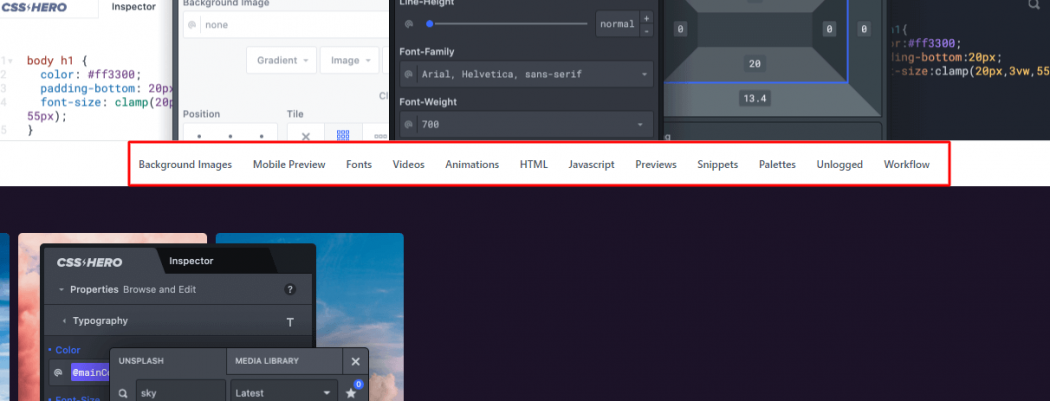Decrease Line-Height with the minus stepper
The image size is (1050, 401).
(646, 31)
